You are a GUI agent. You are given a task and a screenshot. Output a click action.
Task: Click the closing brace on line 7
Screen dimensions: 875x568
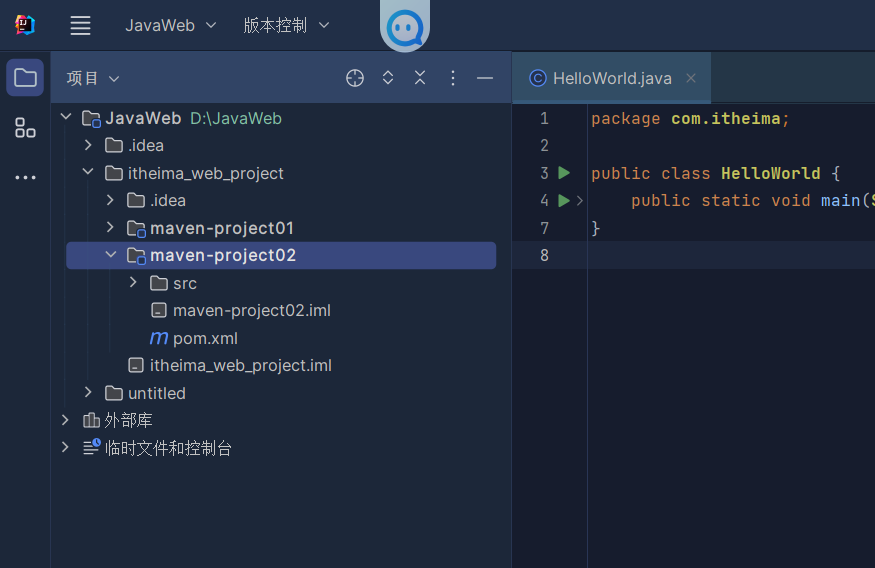[x=595, y=228]
